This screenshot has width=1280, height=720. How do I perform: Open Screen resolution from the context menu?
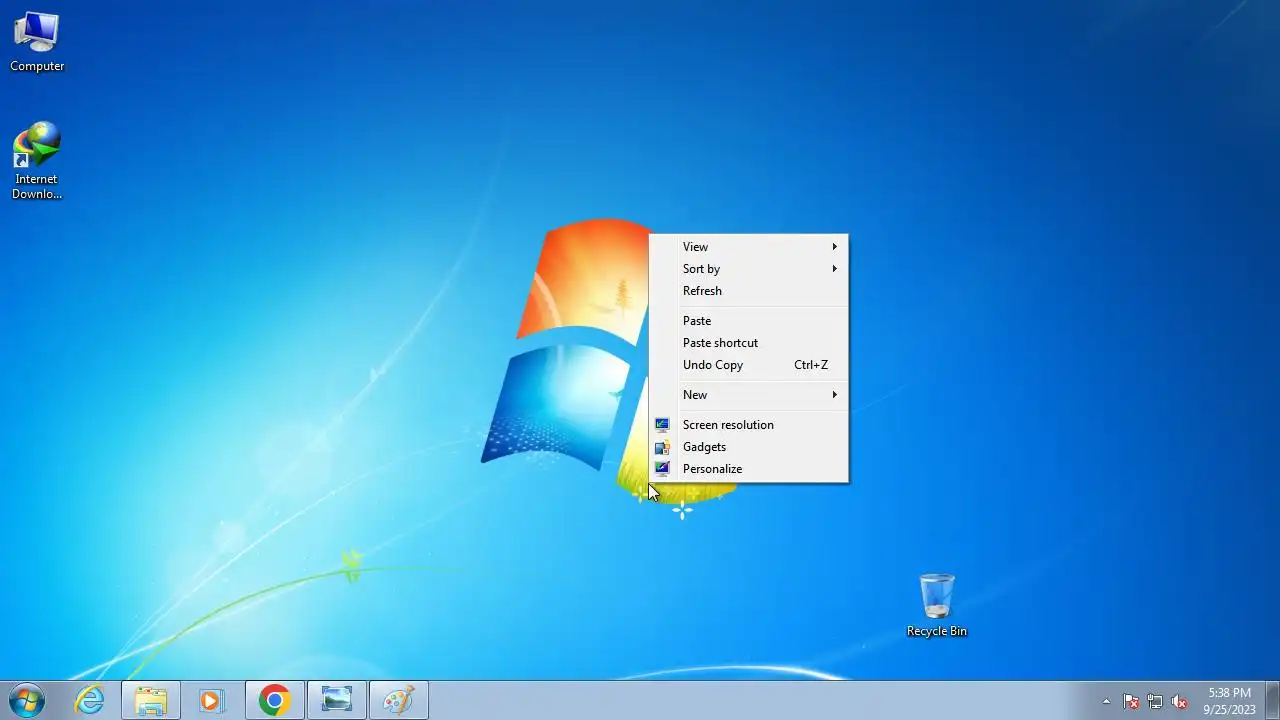748,425
